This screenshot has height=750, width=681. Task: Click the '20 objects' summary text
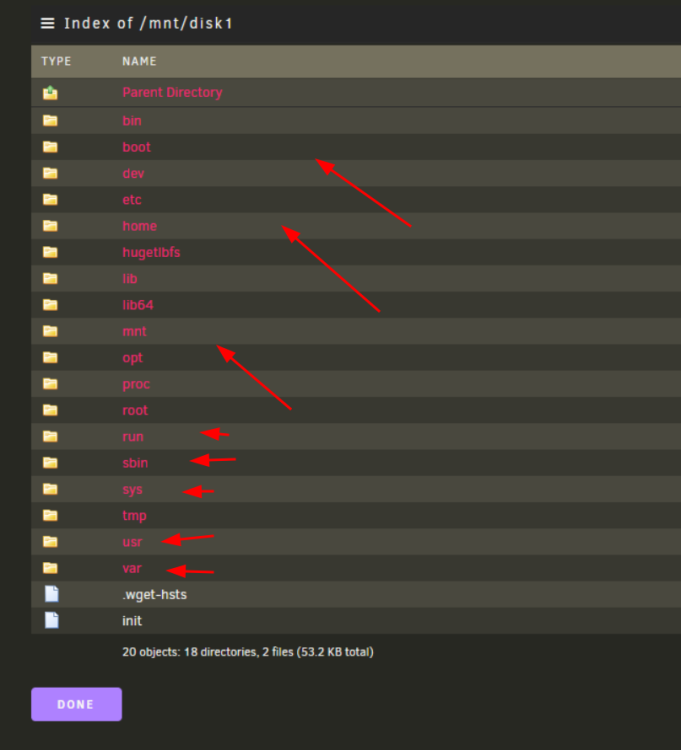(x=248, y=652)
